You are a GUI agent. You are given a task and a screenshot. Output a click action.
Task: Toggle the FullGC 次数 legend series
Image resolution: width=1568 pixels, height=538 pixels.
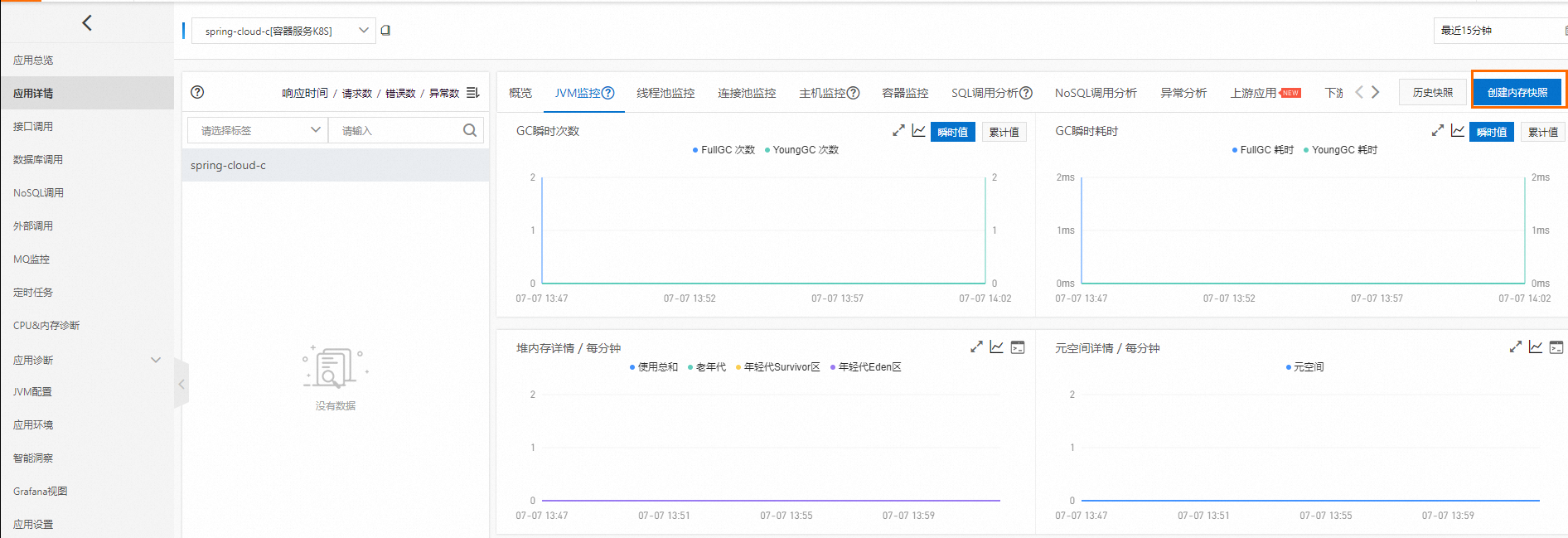[724, 150]
